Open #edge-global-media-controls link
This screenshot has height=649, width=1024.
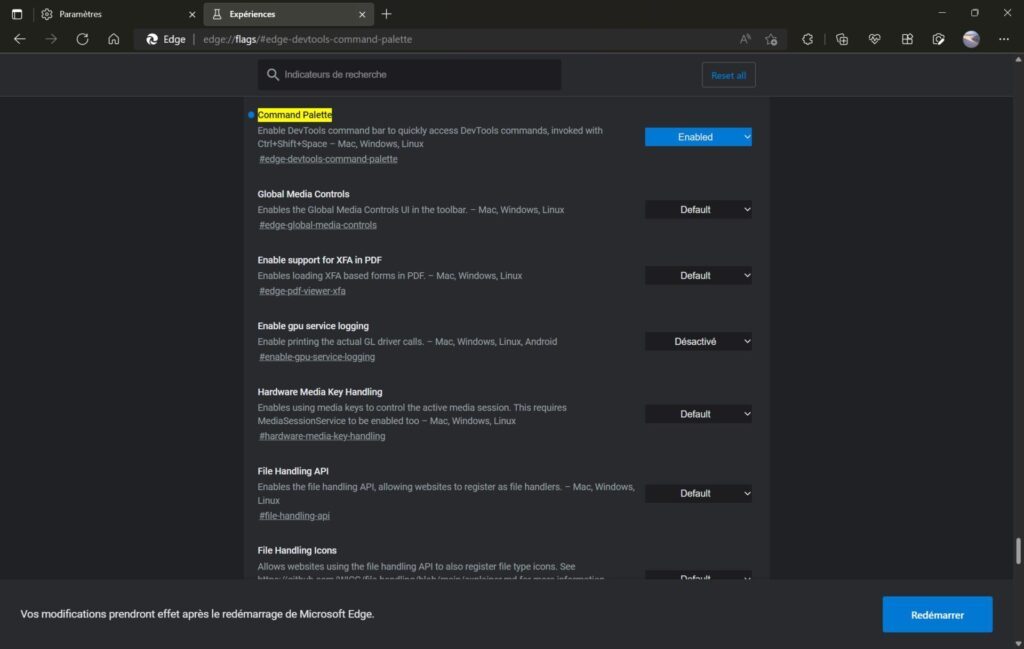(x=318, y=225)
